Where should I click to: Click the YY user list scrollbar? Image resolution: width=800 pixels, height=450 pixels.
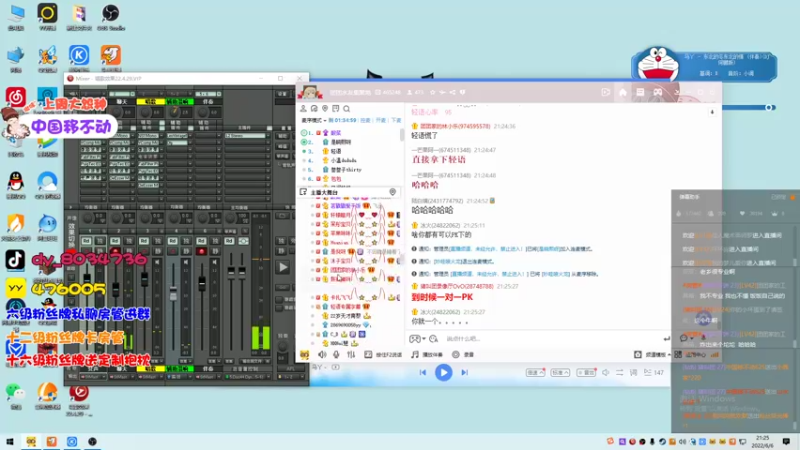(x=402, y=135)
